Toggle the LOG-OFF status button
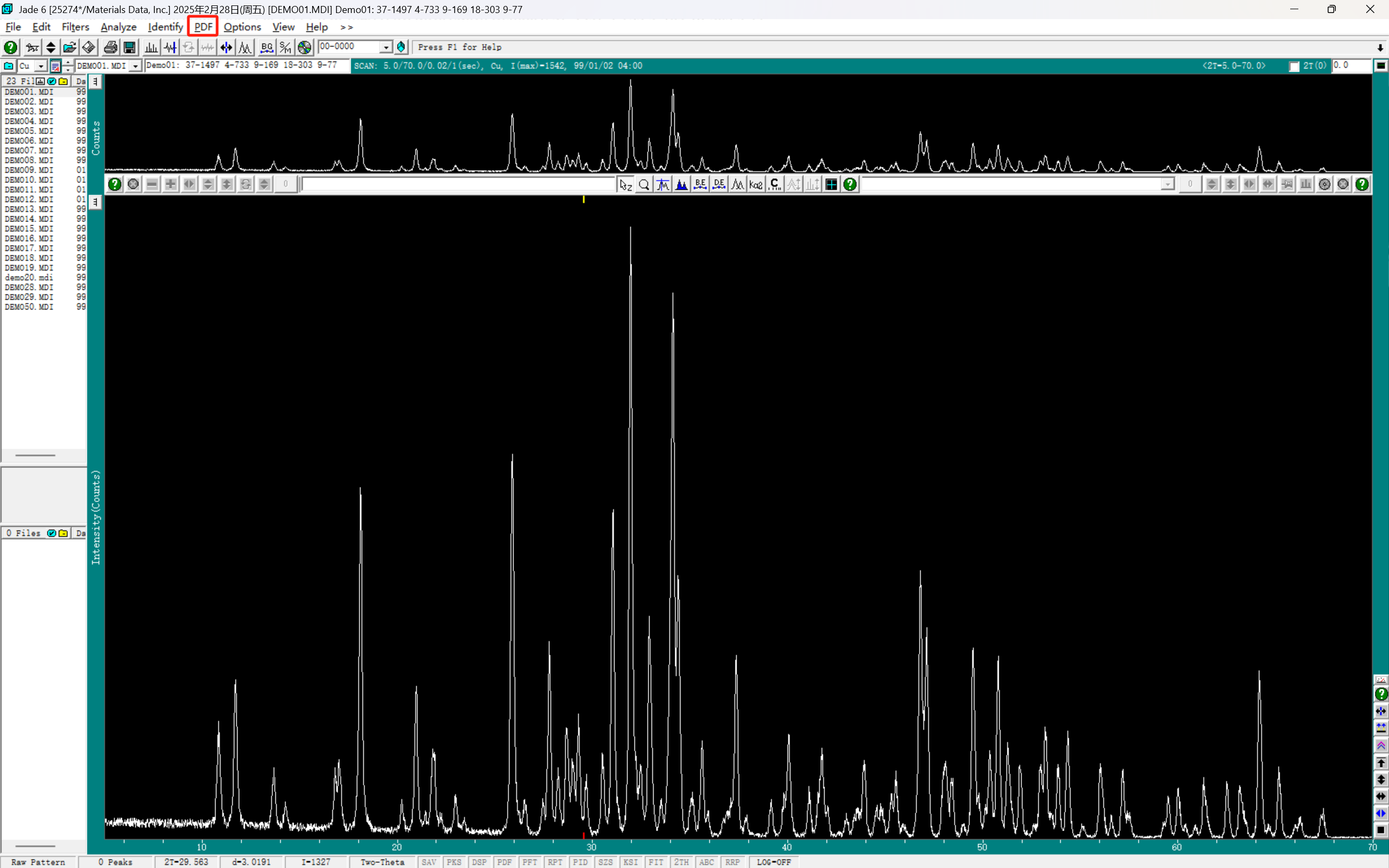Screen dimensions: 1389x868 [773, 861]
